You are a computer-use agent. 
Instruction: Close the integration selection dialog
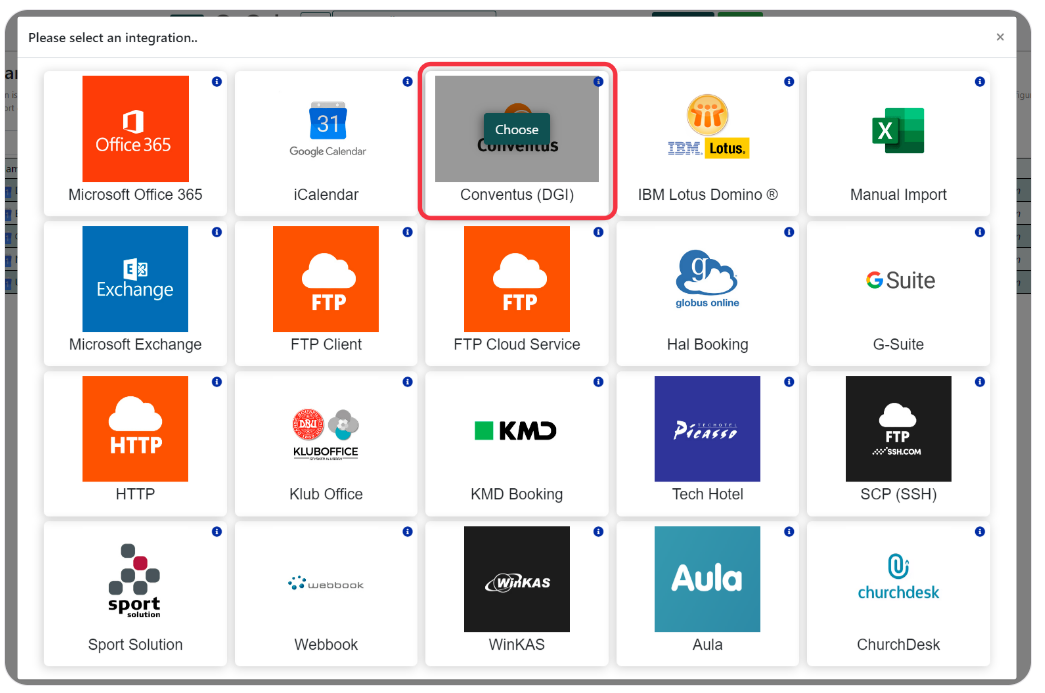1000,37
